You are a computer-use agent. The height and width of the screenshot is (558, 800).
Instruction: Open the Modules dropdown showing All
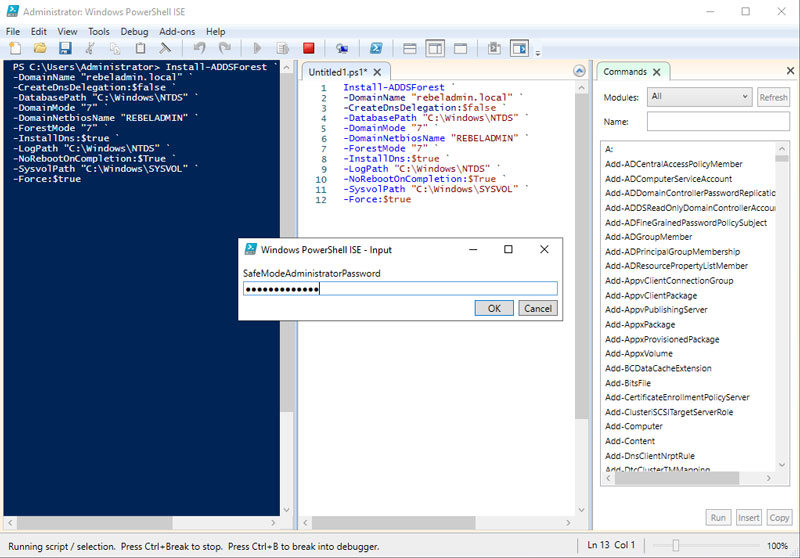click(x=699, y=96)
